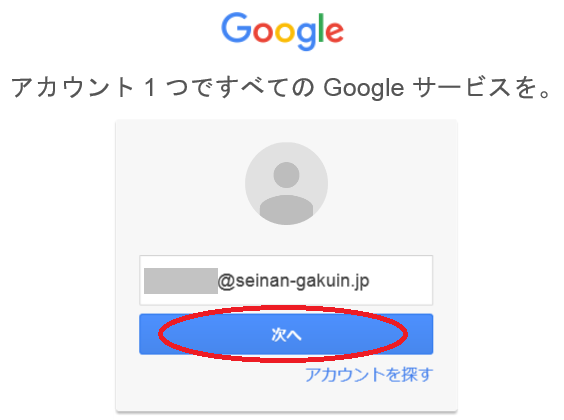This screenshot has width=564, height=420.
Task: Click the grayed-out username part of the email
Action: 181,281
